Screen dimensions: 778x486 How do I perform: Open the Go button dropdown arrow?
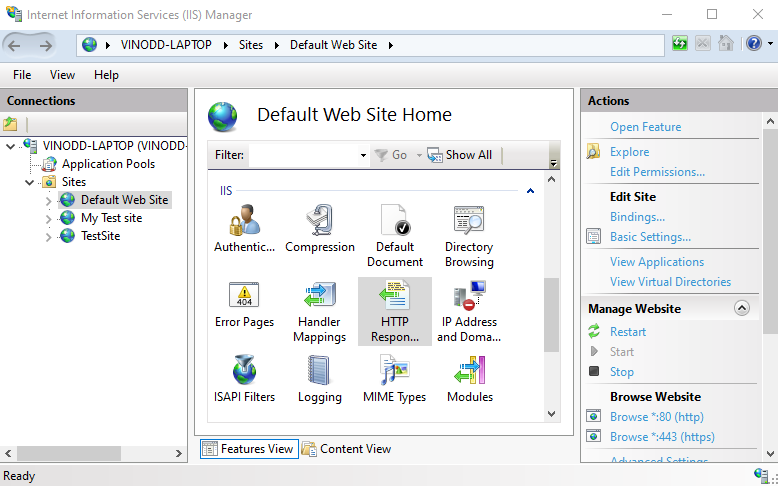point(419,155)
